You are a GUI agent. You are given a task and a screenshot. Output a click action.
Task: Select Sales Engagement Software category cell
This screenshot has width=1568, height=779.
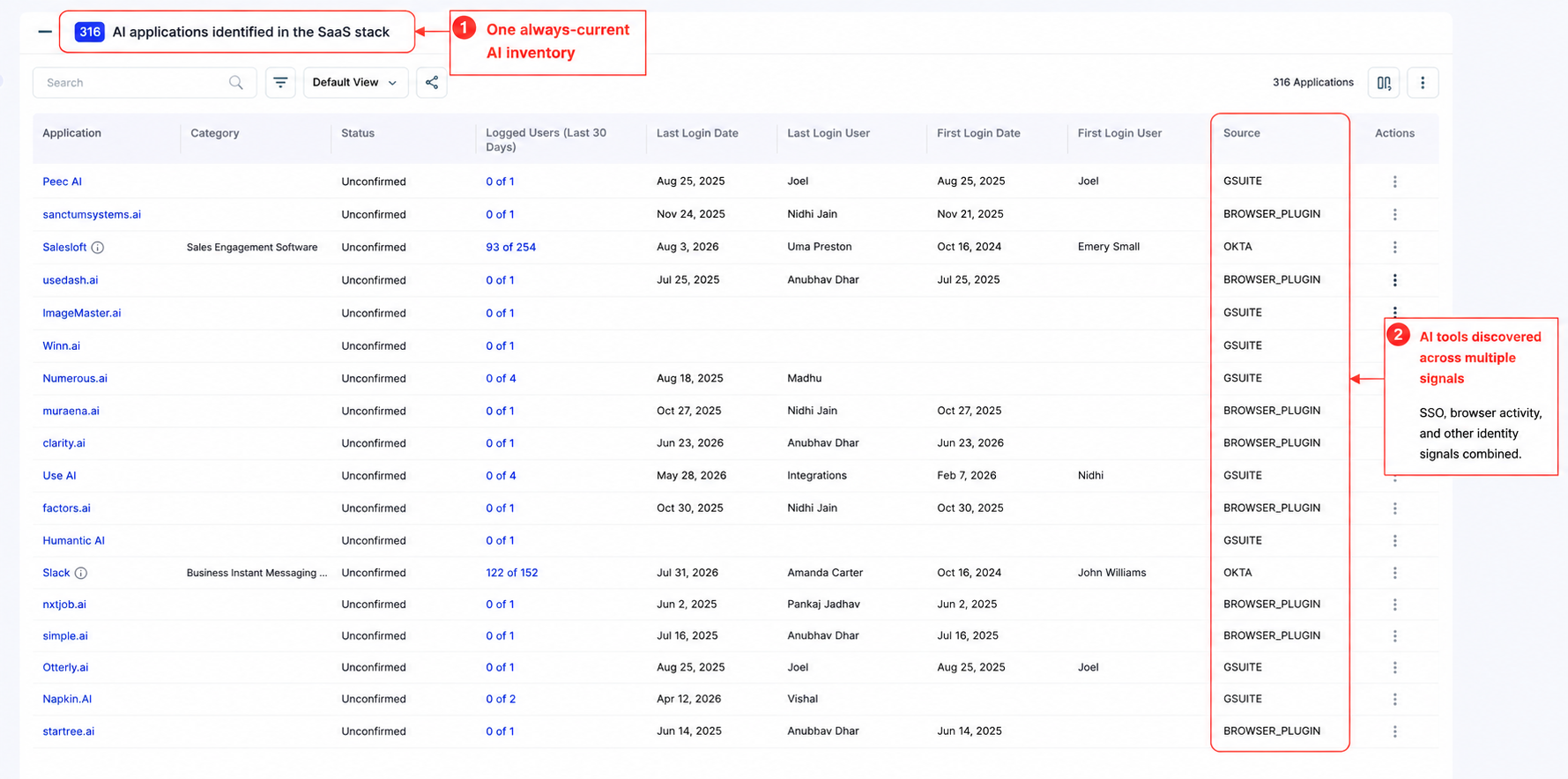(252, 248)
